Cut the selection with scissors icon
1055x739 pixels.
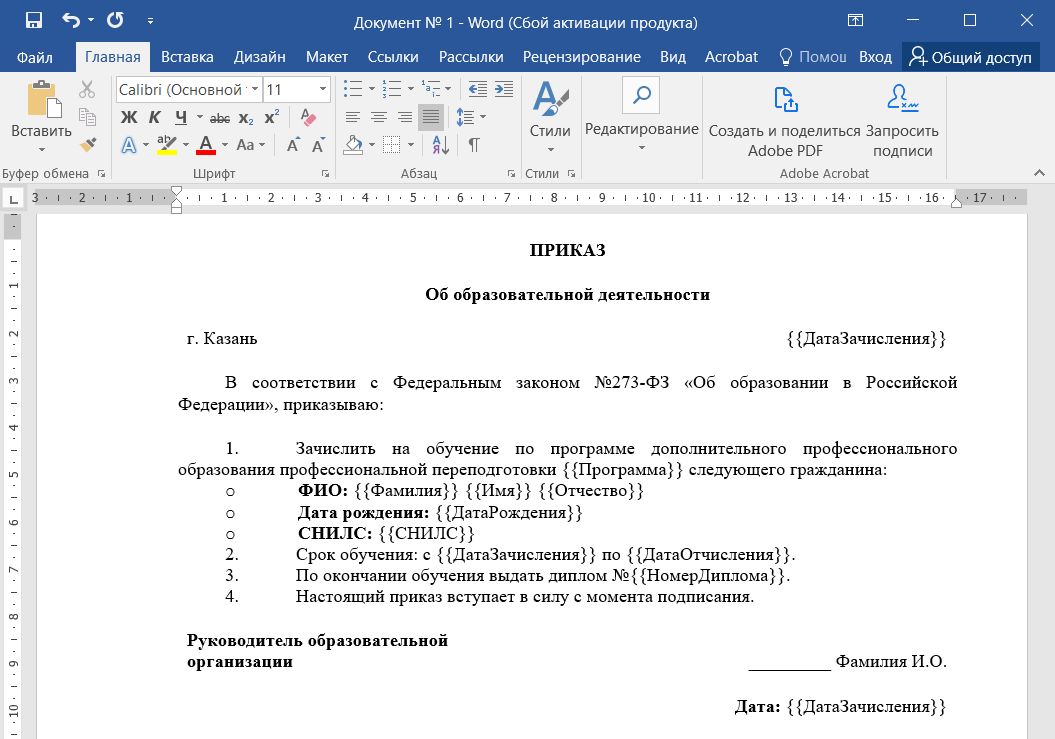(87, 89)
